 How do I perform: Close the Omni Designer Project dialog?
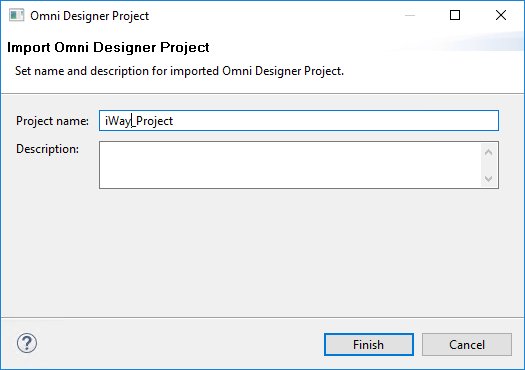point(501,15)
